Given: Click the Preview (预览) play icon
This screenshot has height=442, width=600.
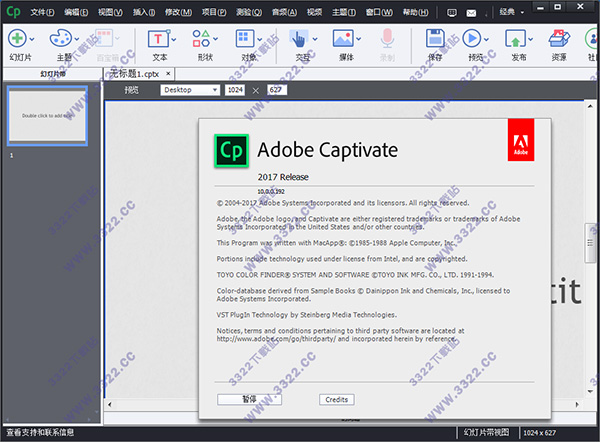Looking at the screenshot, I should tap(472, 38).
